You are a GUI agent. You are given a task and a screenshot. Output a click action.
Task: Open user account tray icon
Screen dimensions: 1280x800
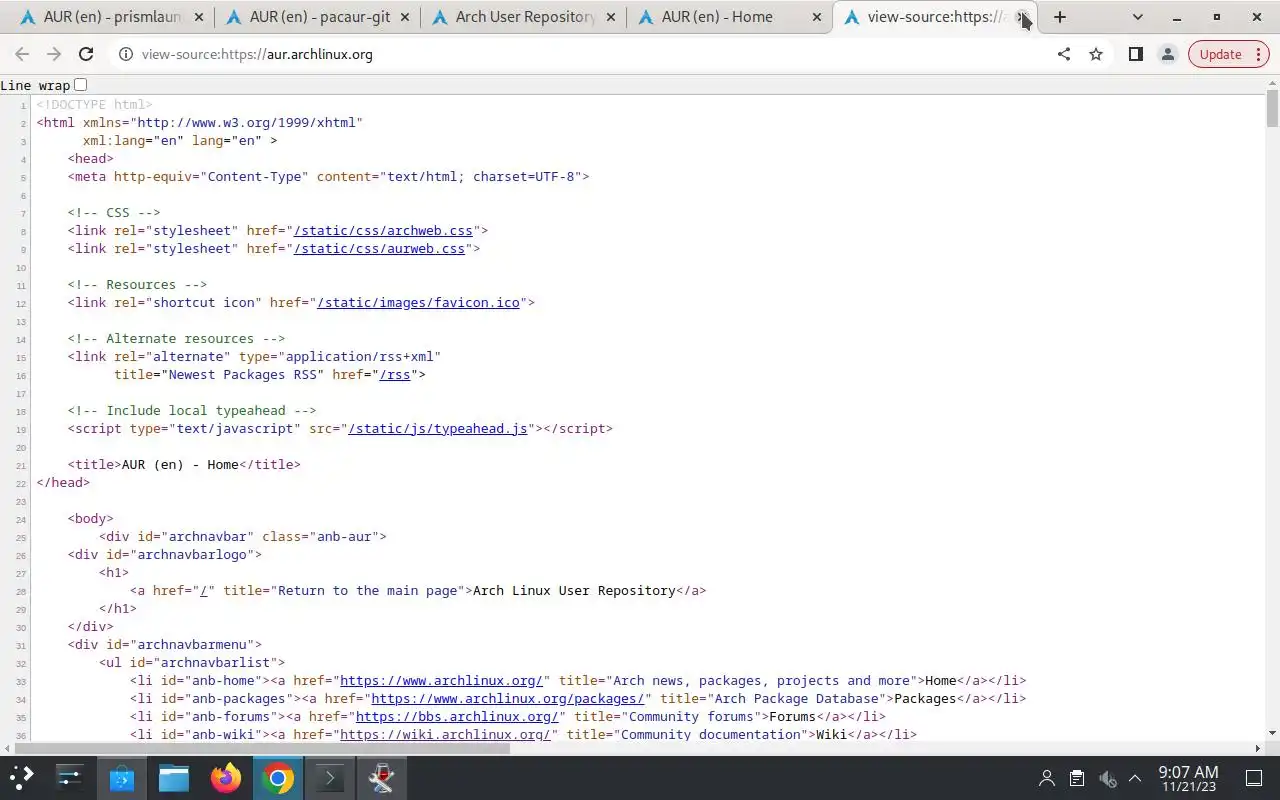pos(1047,778)
